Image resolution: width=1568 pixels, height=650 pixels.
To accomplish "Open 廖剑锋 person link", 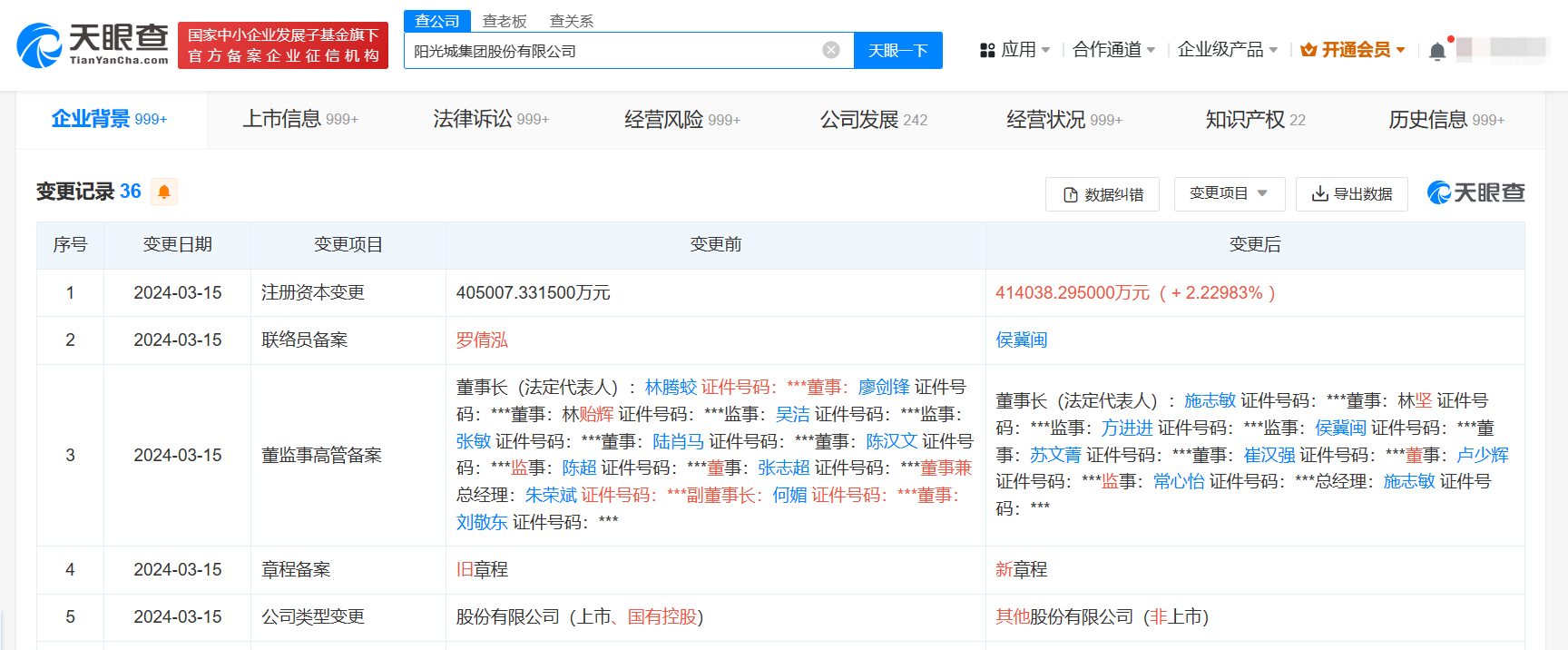I will (884, 387).
